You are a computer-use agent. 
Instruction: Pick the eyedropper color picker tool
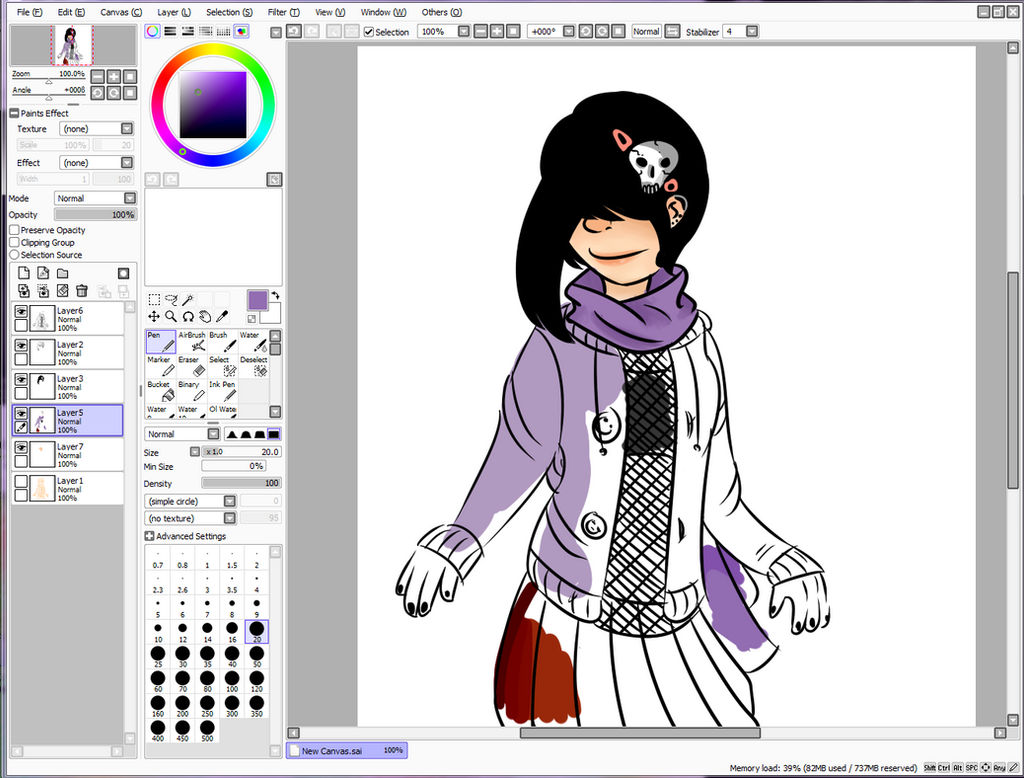222,317
